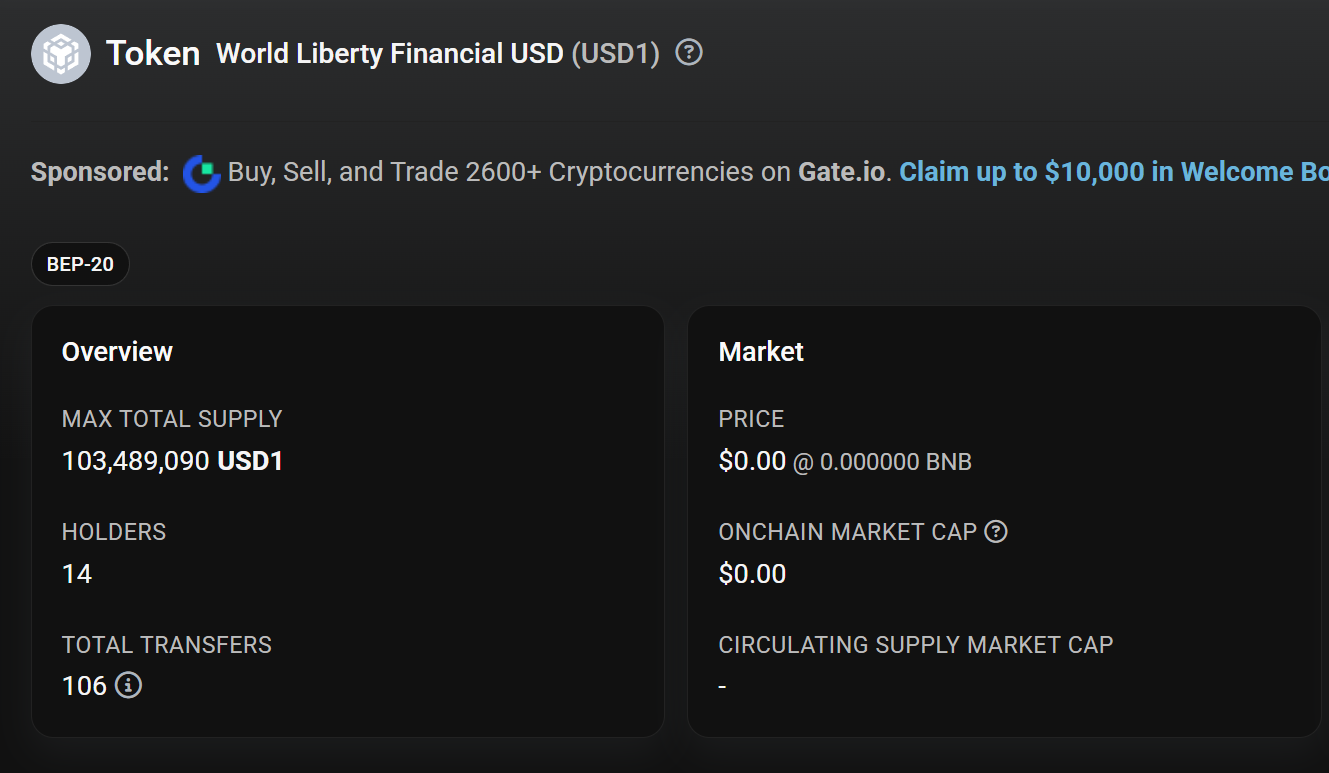Click the total transfers value 106
This screenshot has width=1329, height=773.
85,686
